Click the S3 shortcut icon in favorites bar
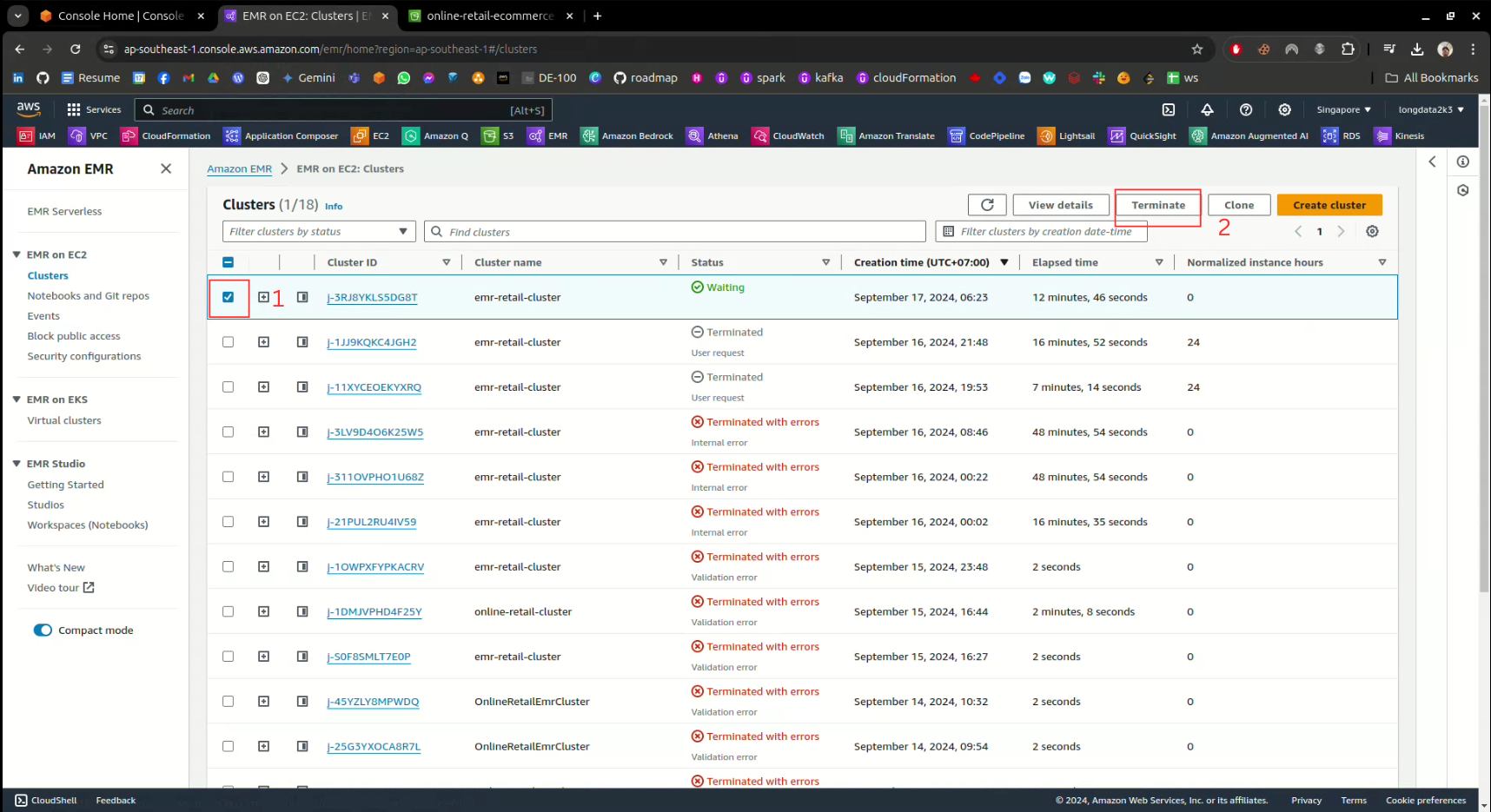1491x812 pixels. (x=499, y=135)
